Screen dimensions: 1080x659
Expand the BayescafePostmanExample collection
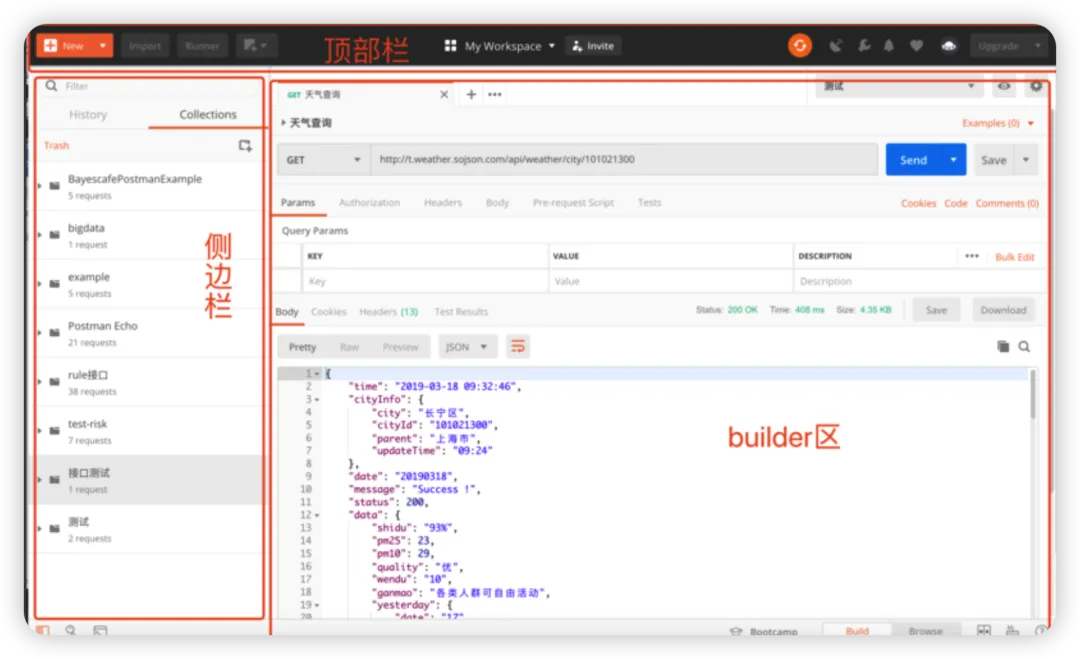point(40,186)
